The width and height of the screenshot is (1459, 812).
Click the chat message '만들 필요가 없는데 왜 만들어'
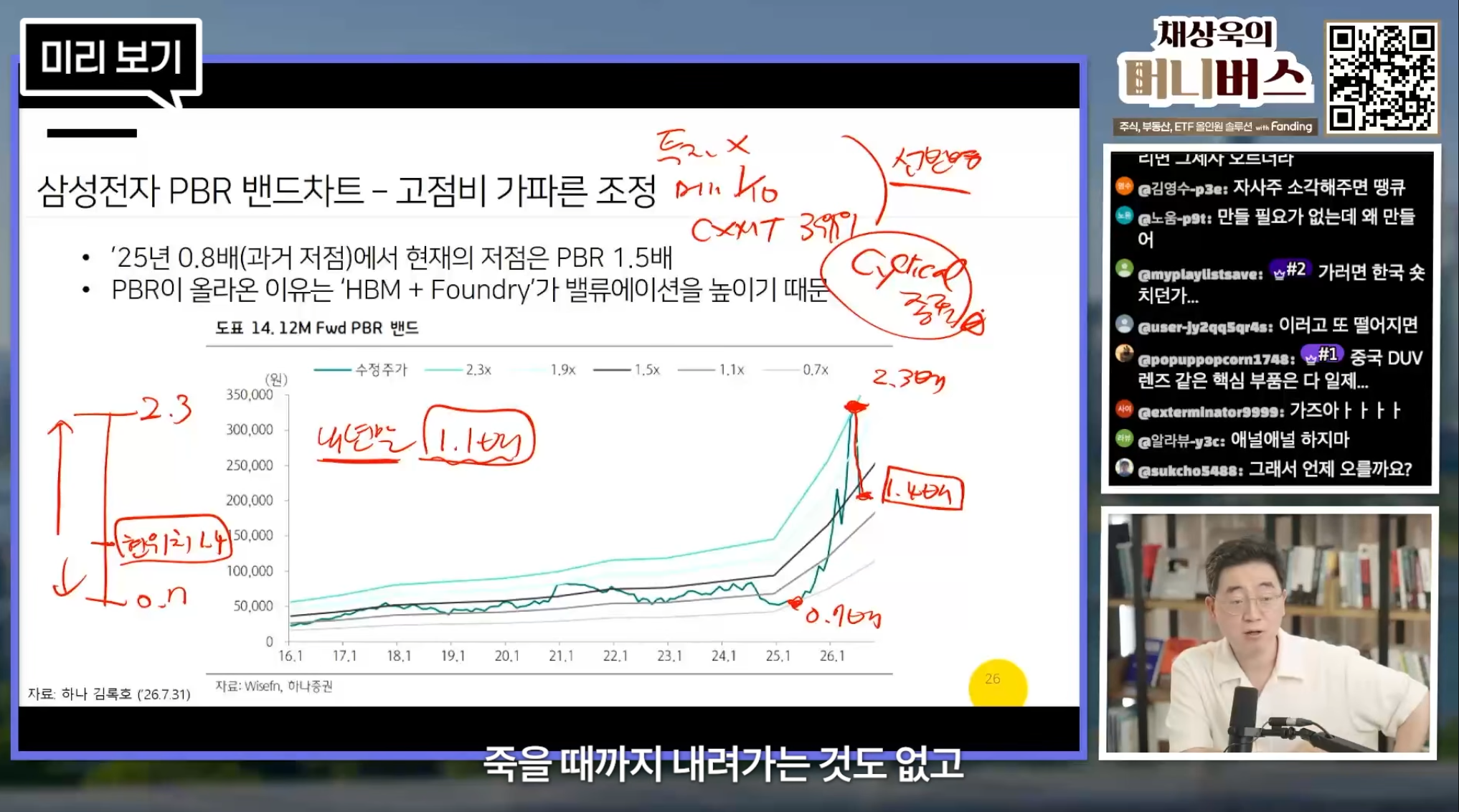tap(1276, 227)
